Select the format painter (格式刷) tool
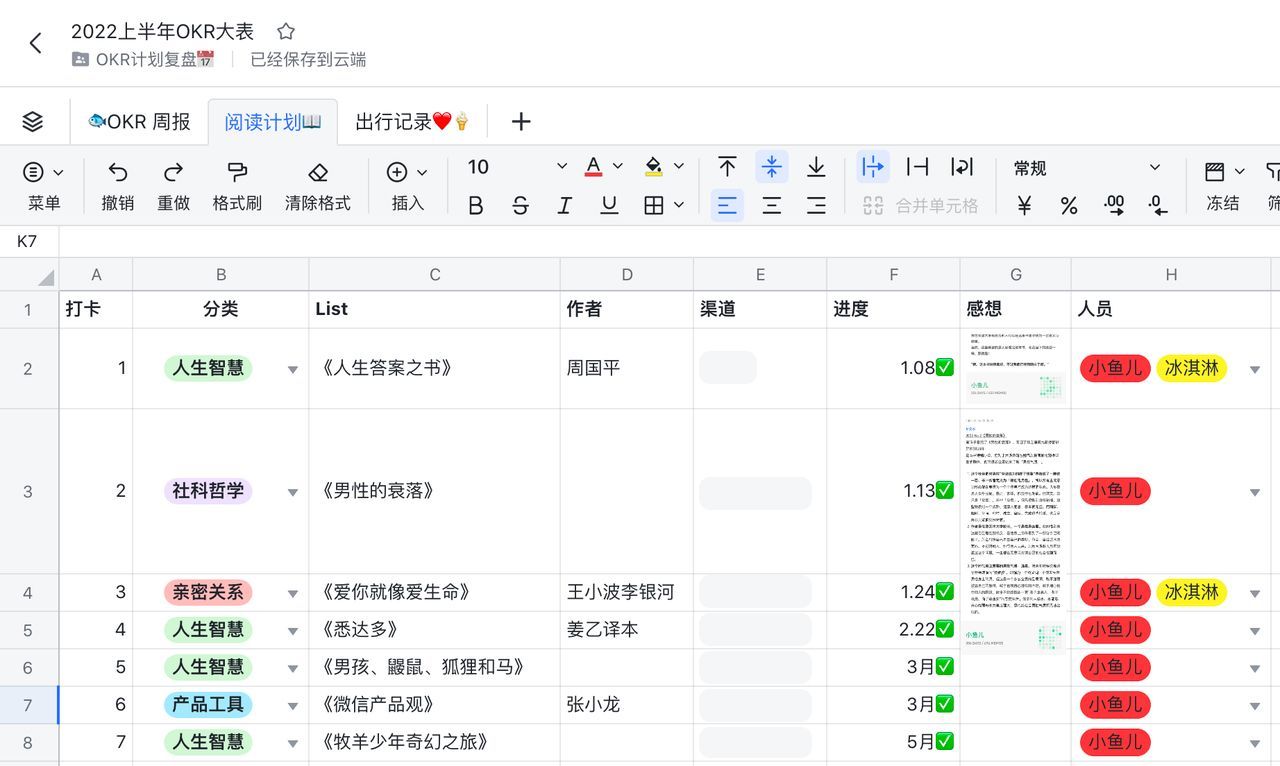This screenshot has height=766, width=1280. (237, 172)
